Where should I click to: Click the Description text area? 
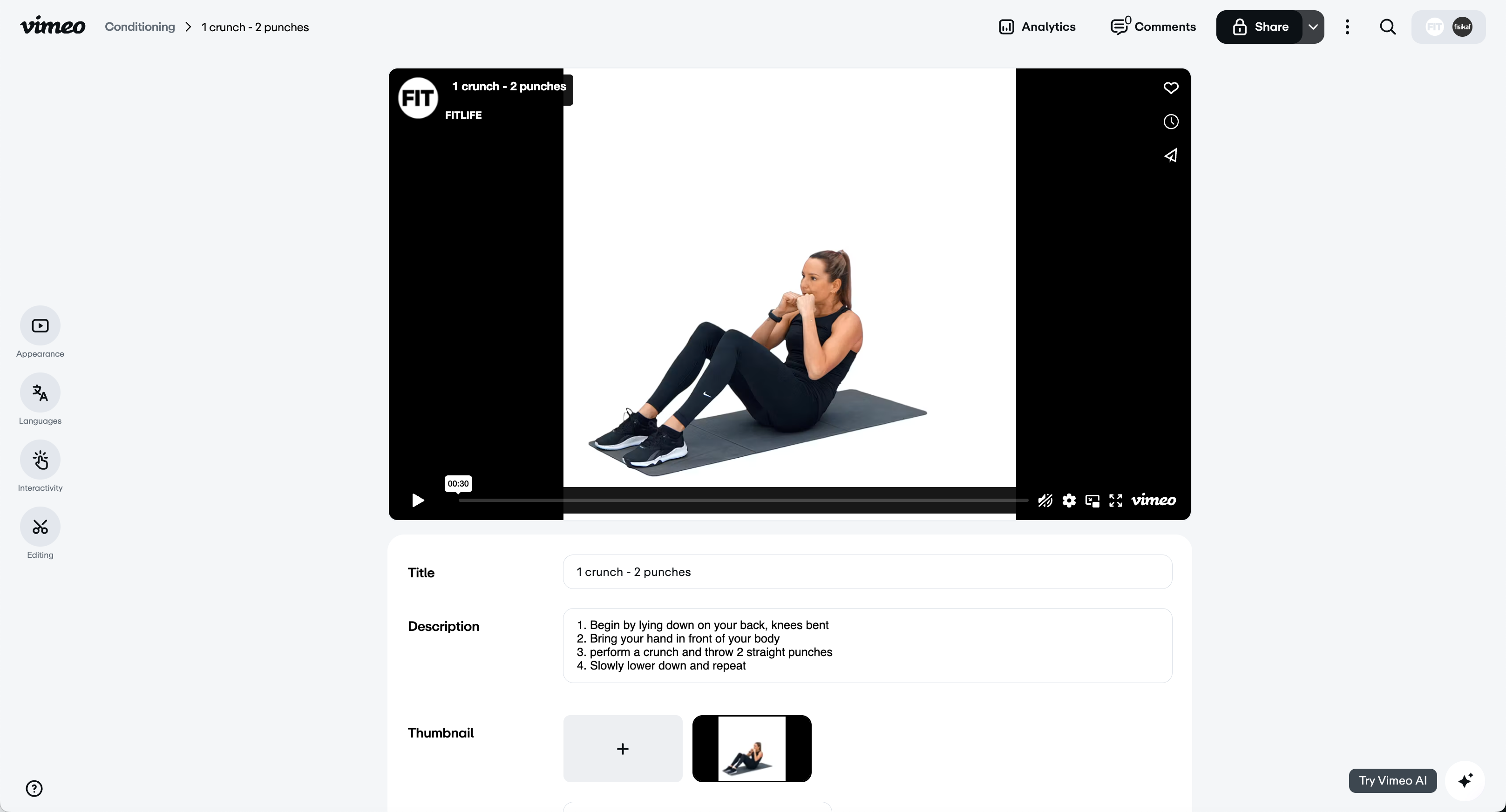coord(867,645)
